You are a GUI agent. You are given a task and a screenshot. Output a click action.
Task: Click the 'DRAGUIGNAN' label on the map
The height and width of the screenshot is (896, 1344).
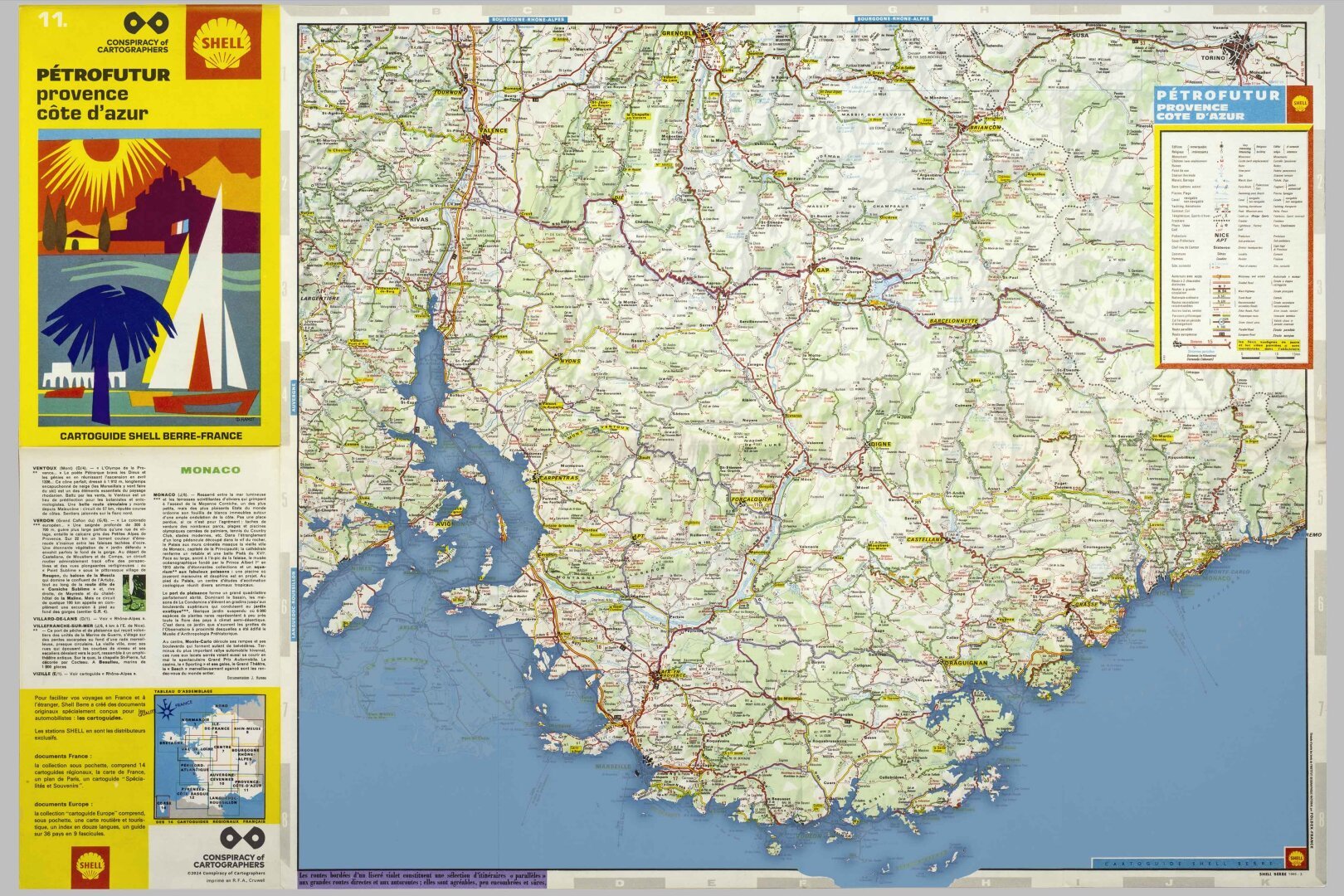(967, 663)
